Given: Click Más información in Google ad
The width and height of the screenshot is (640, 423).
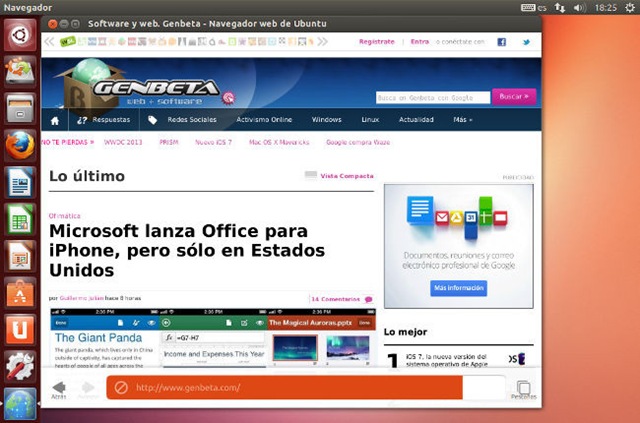Looking at the screenshot, I should point(458,288).
